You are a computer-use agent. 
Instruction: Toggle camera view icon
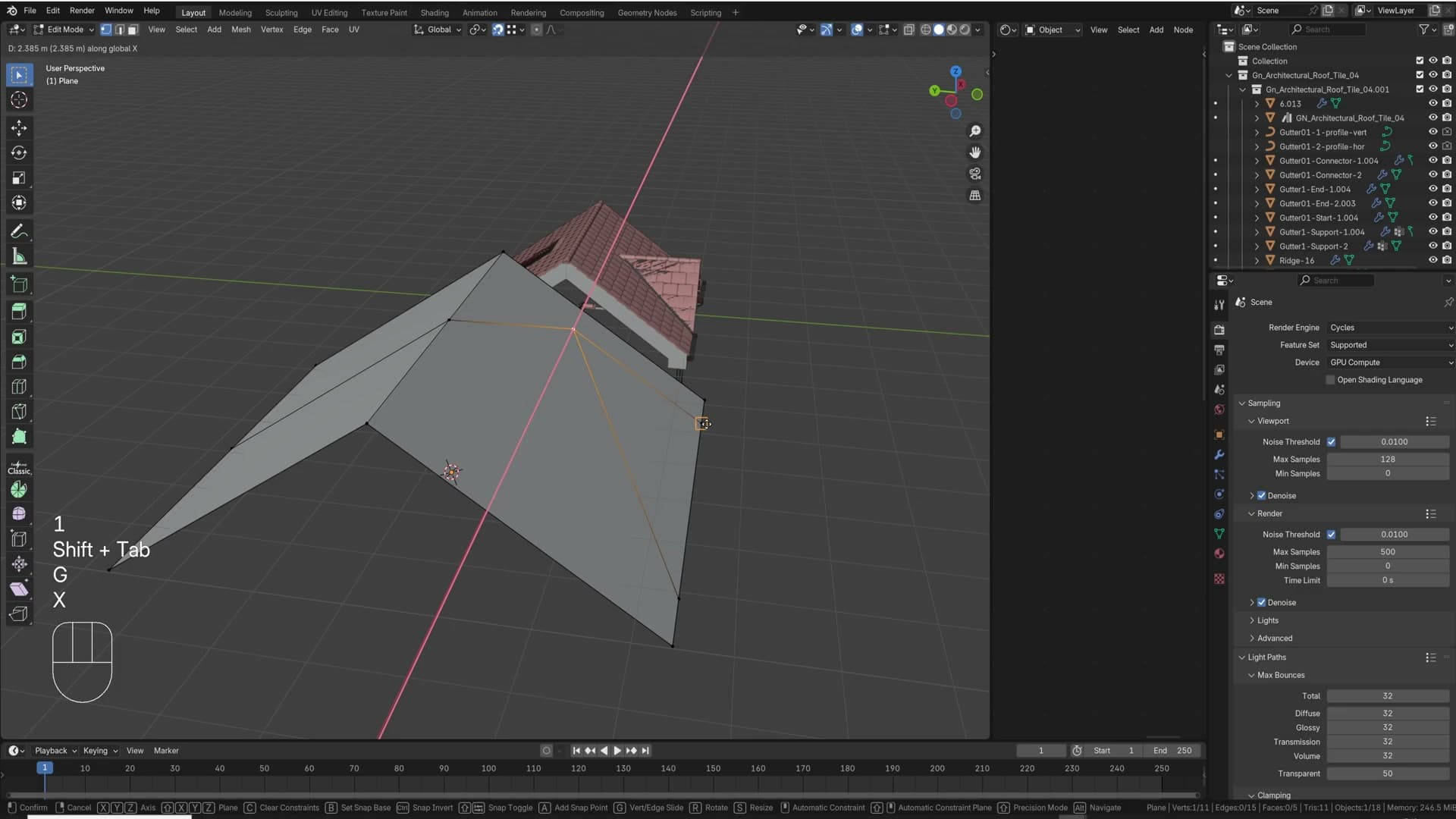click(x=975, y=174)
